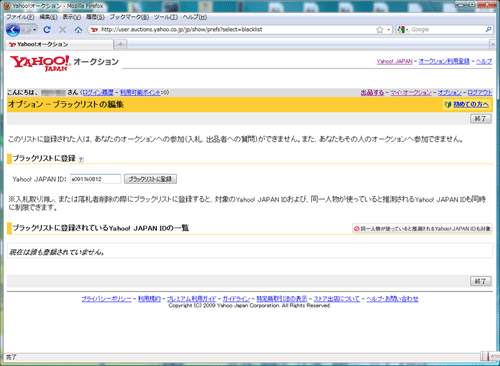Open the ヘルプ link in the page header
Viewport: 500px width, 366px height.
point(484,61)
